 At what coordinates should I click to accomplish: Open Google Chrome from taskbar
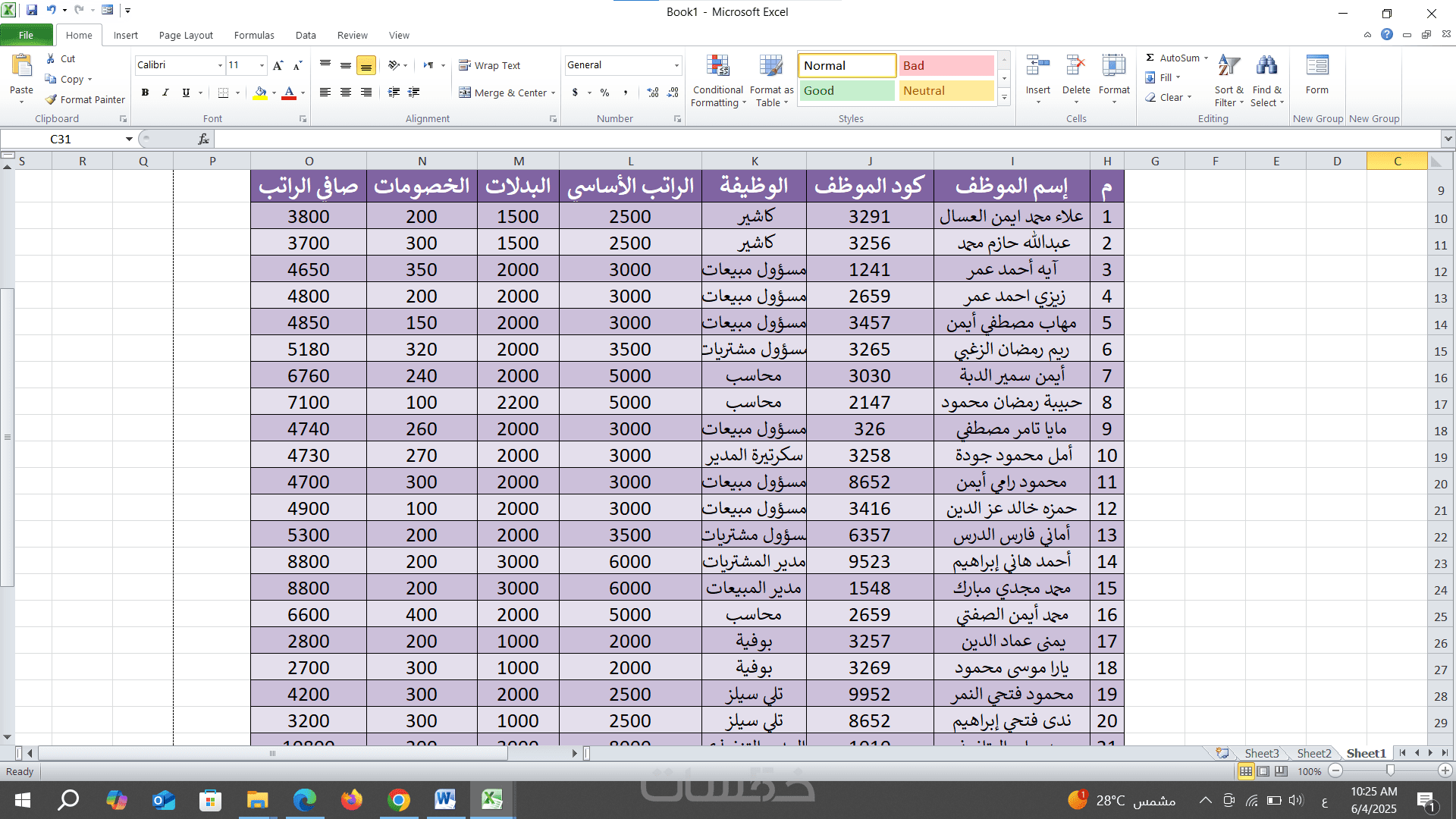tap(398, 800)
